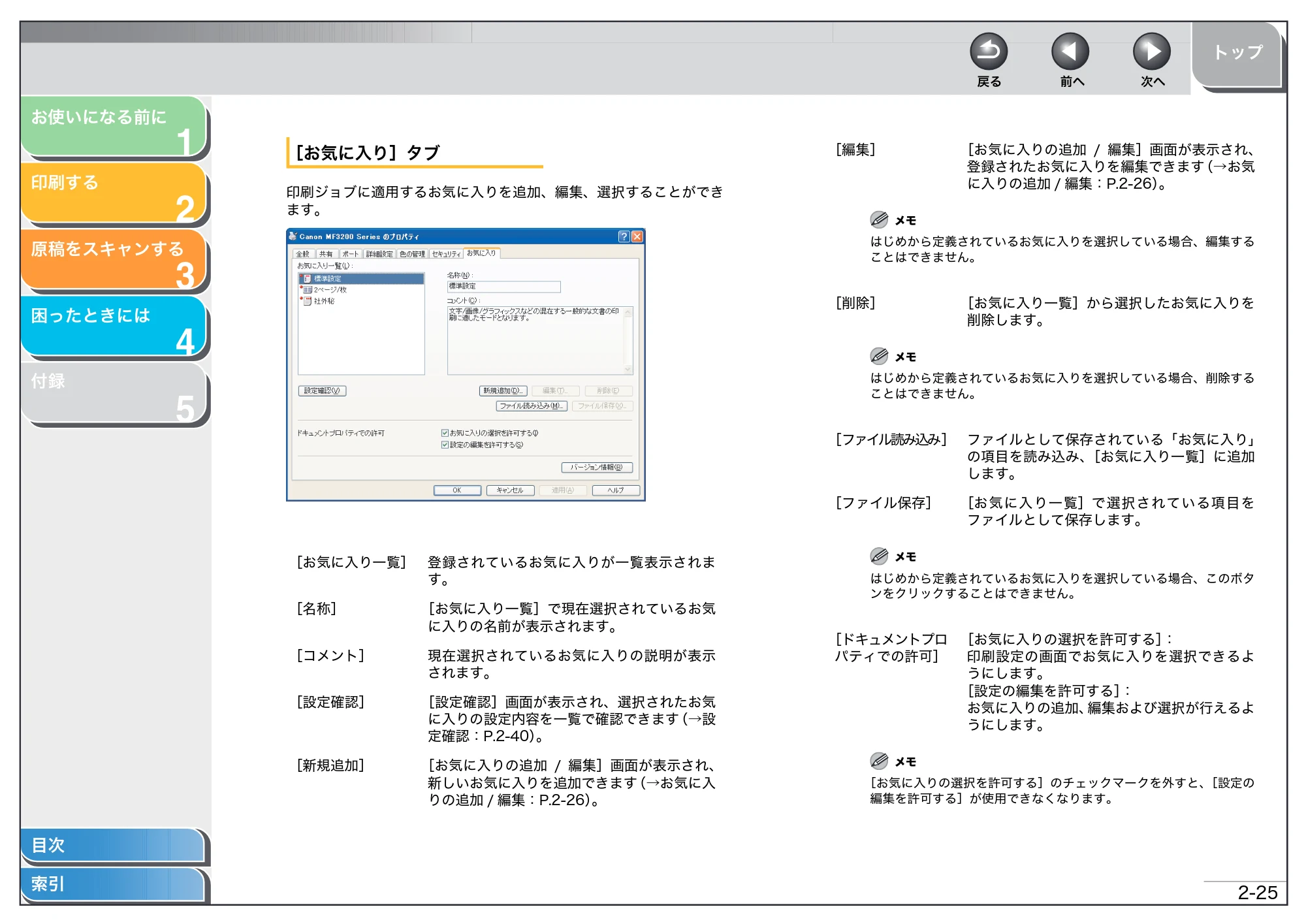Click the printer icon in the dialog title bar
Screen dimensions: 1306x924
tap(293, 236)
